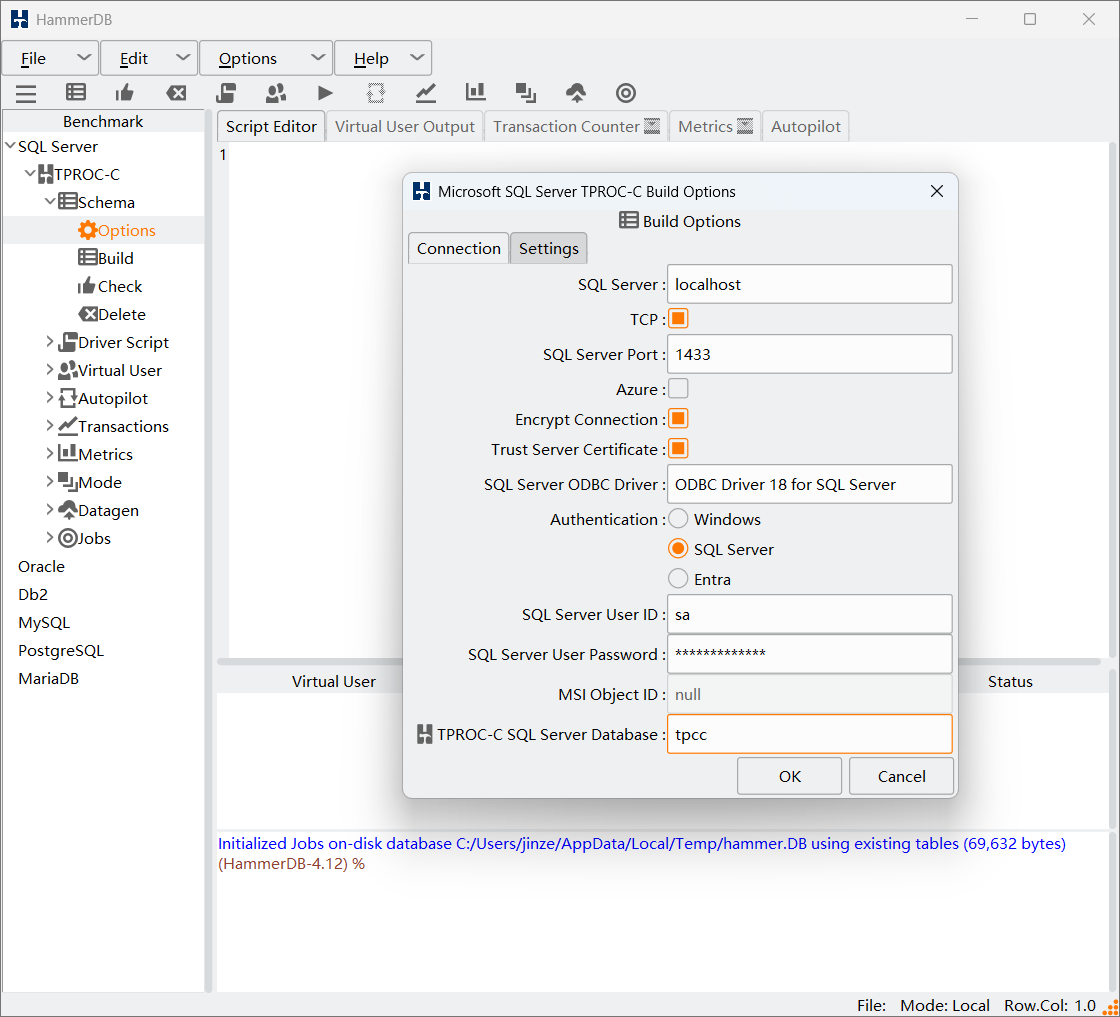Image resolution: width=1120 pixels, height=1017 pixels.
Task: Create virtual users via toolbar icon
Action: (x=276, y=93)
